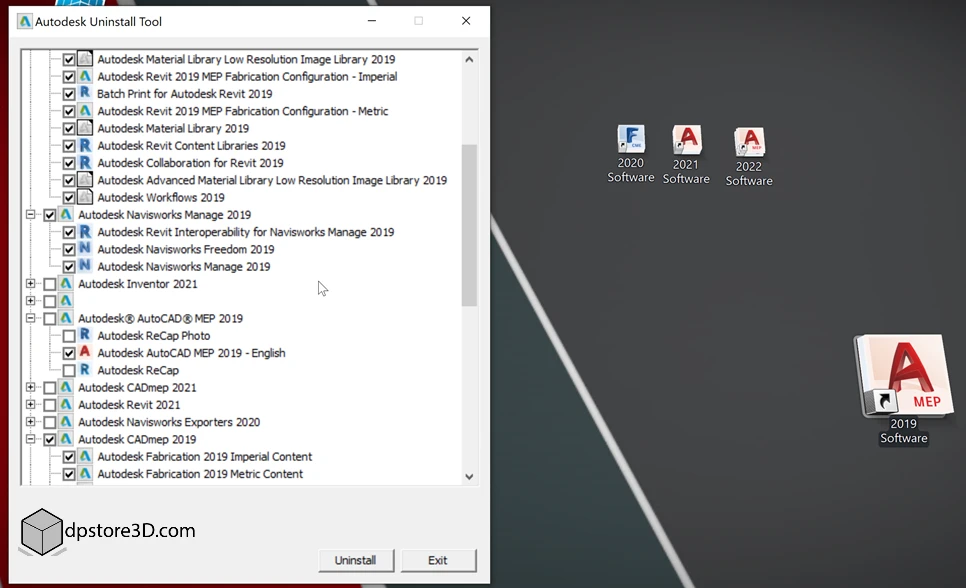Collapse the Autodesk AutoCAD MEP 2019 node
The image size is (966, 588).
[x=30, y=318]
